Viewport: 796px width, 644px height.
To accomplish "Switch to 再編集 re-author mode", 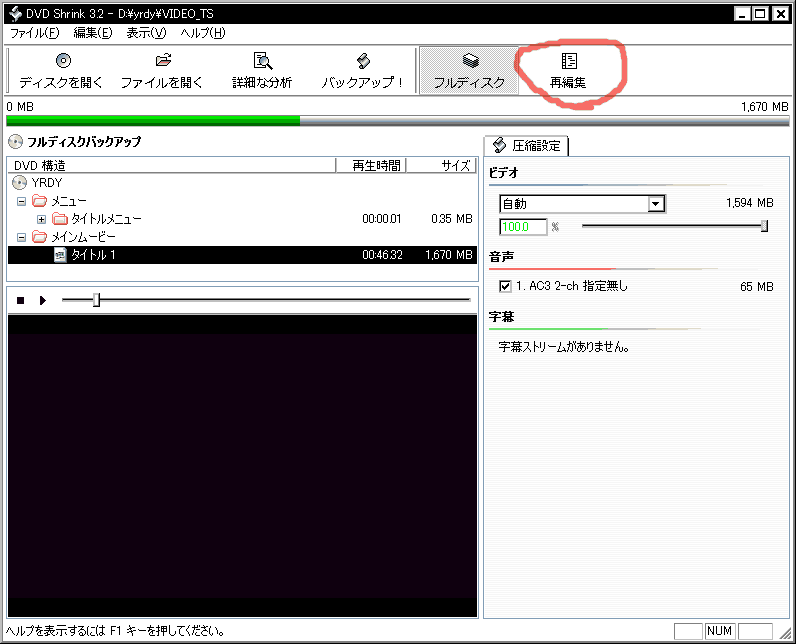I will point(568,71).
